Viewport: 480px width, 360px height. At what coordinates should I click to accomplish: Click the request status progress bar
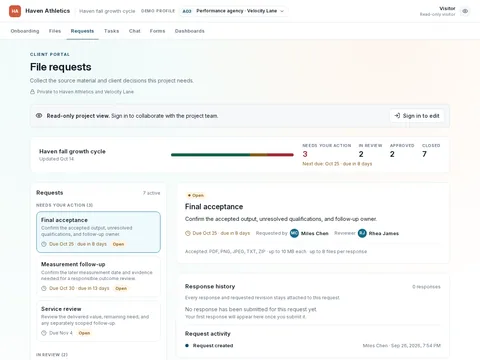232,155
